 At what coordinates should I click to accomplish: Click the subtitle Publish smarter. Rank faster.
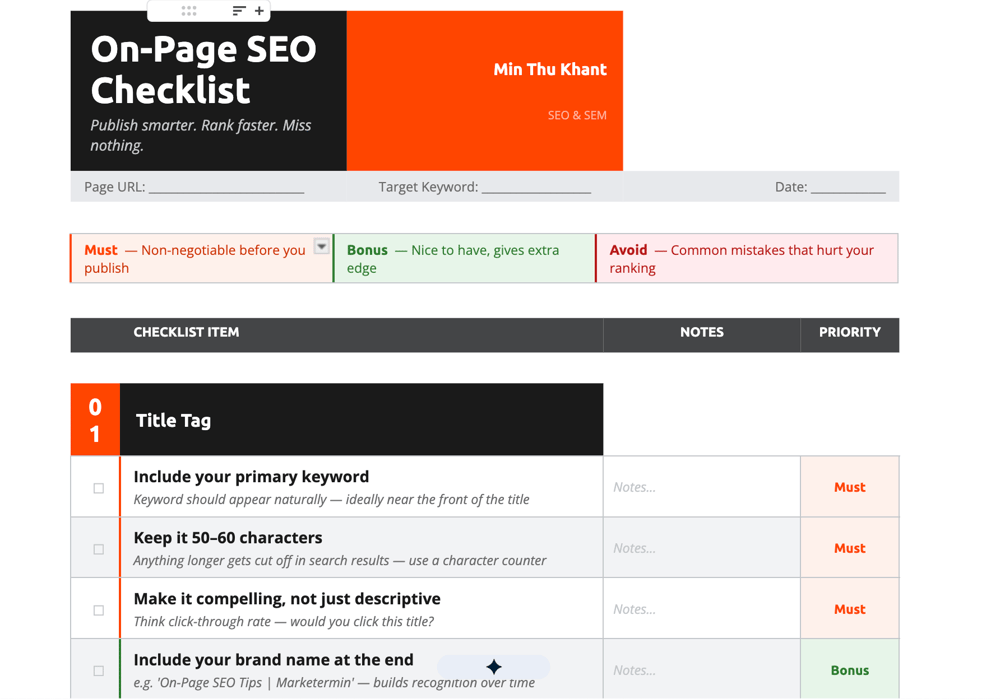pyautogui.click(x=201, y=135)
